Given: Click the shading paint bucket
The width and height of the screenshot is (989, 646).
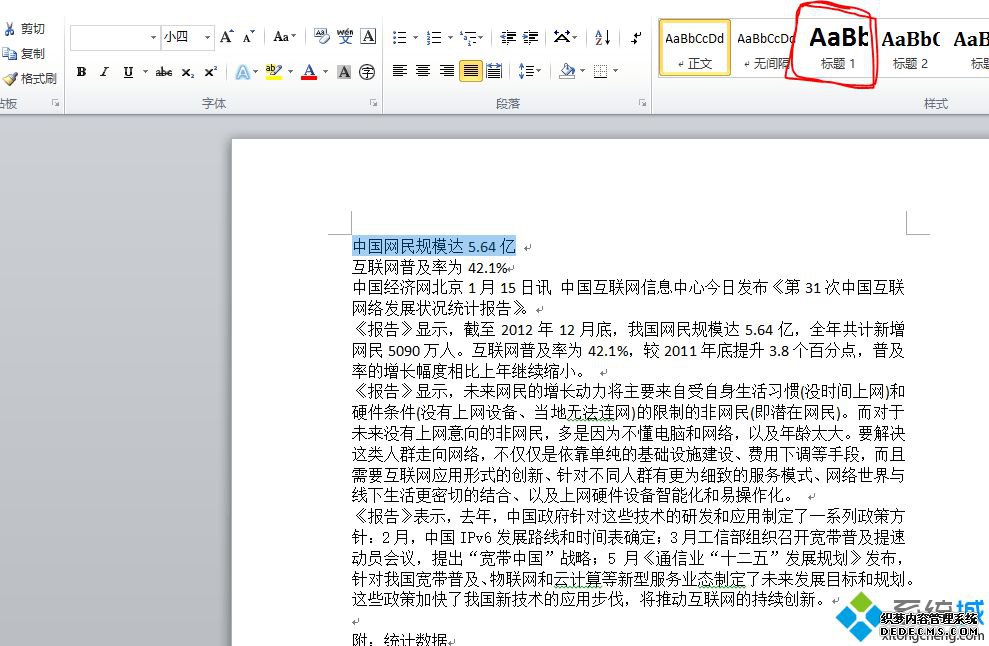Looking at the screenshot, I should click(567, 71).
